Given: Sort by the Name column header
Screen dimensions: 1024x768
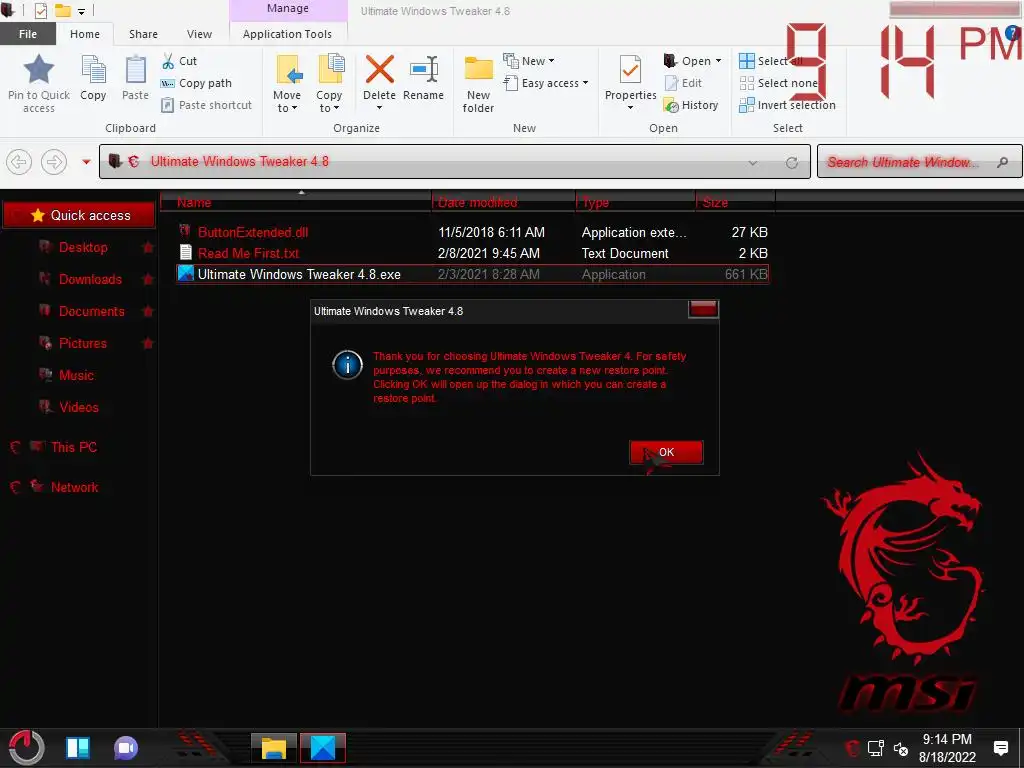Looking at the screenshot, I should (x=296, y=202).
